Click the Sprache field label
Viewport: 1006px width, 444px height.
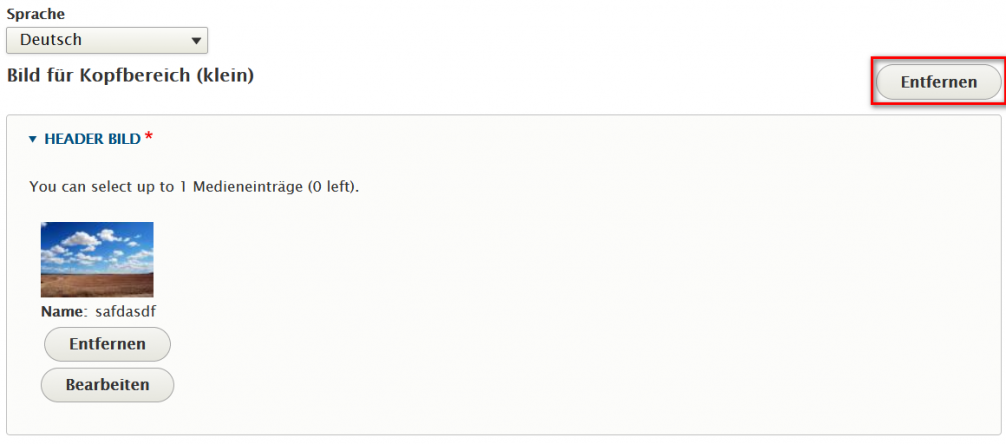coord(35,14)
